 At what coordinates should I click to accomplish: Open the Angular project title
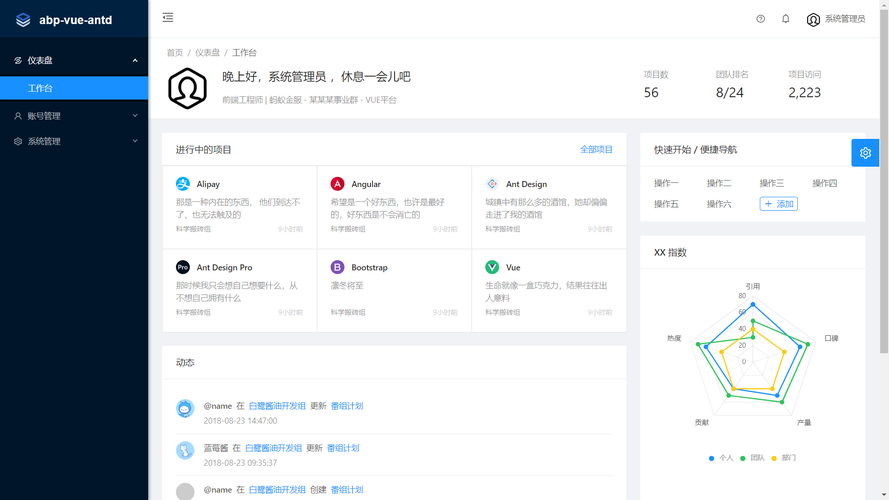click(x=366, y=184)
